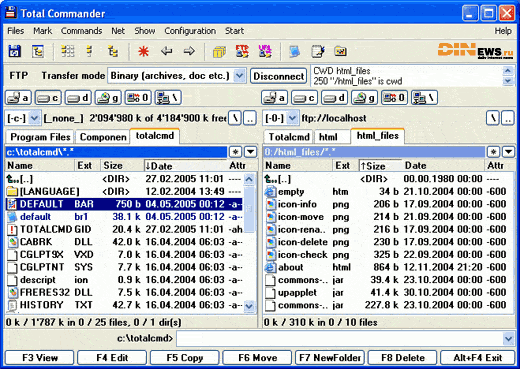The image size is (520, 369).
Task: Click the back arrow toolbar icon
Action: click(166, 51)
